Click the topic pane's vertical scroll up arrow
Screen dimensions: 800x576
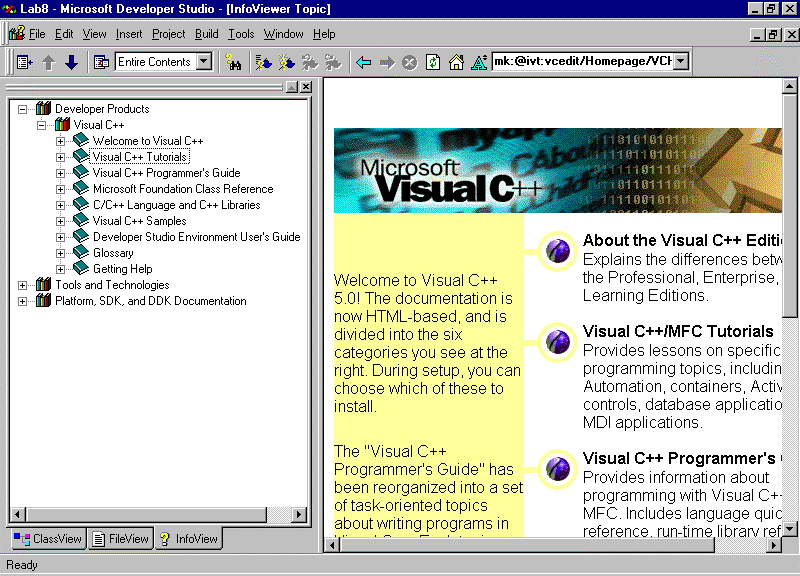[x=789, y=86]
